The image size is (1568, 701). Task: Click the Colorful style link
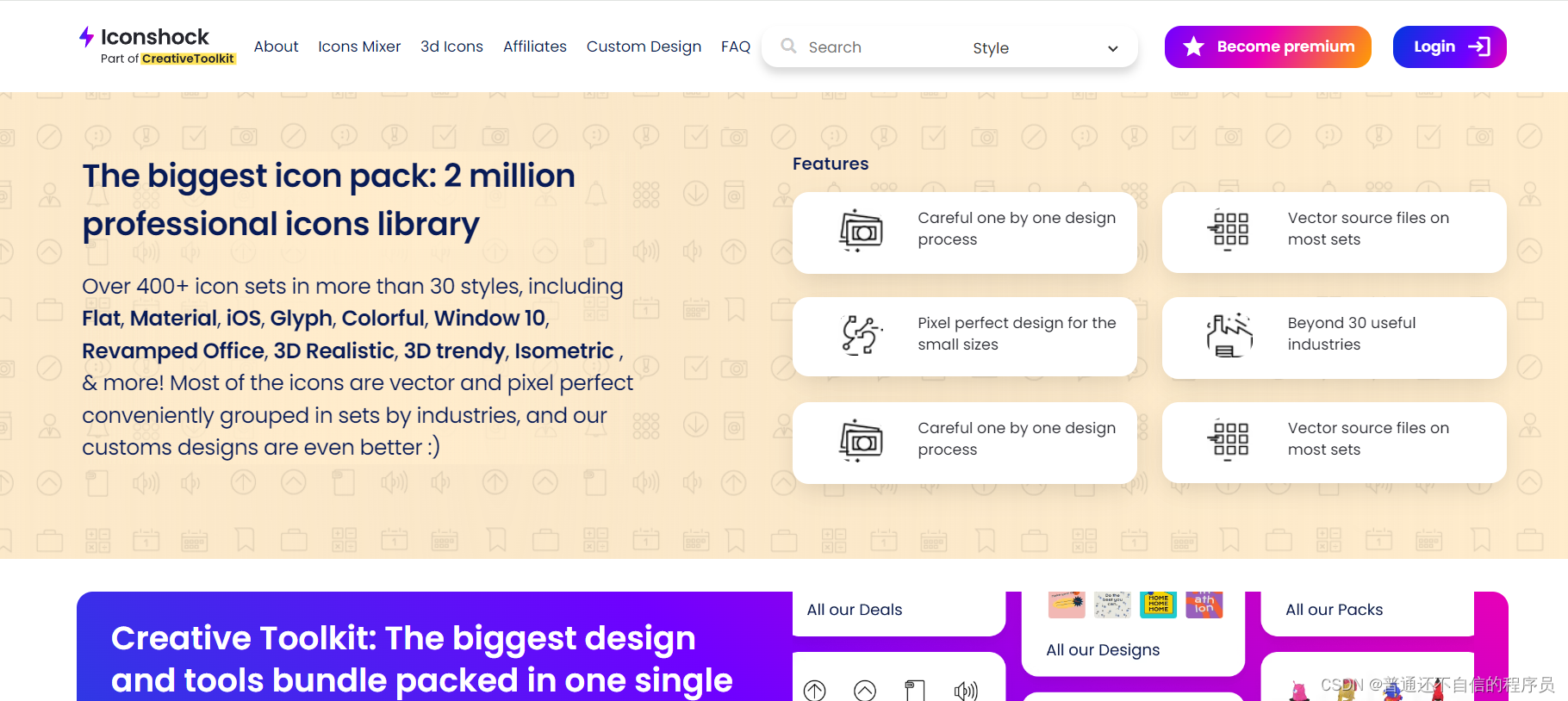(x=383, y=319)
